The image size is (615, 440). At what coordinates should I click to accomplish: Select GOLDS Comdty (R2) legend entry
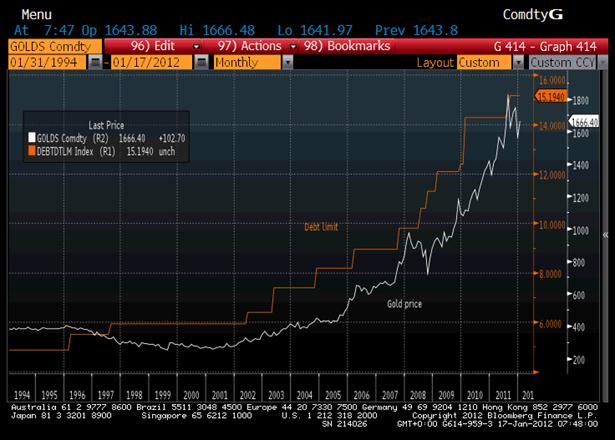[107, 138]
